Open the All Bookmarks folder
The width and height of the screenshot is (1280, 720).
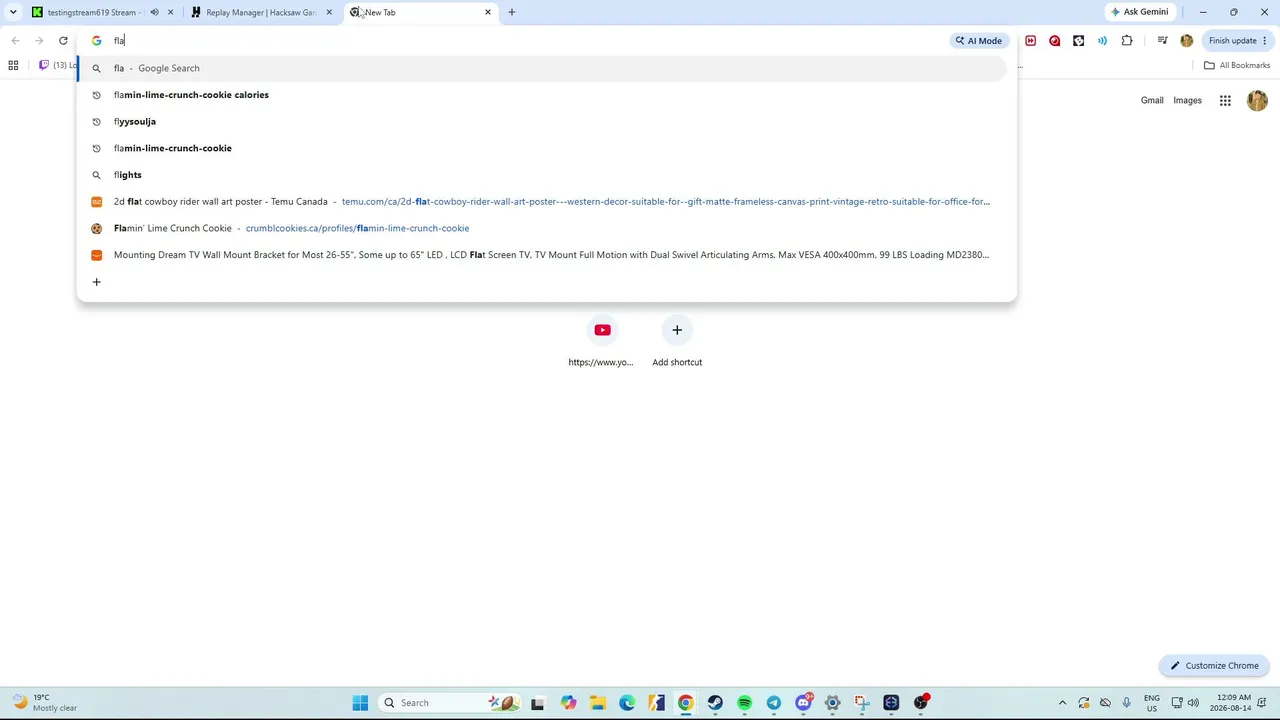[x=1237, y=65]
